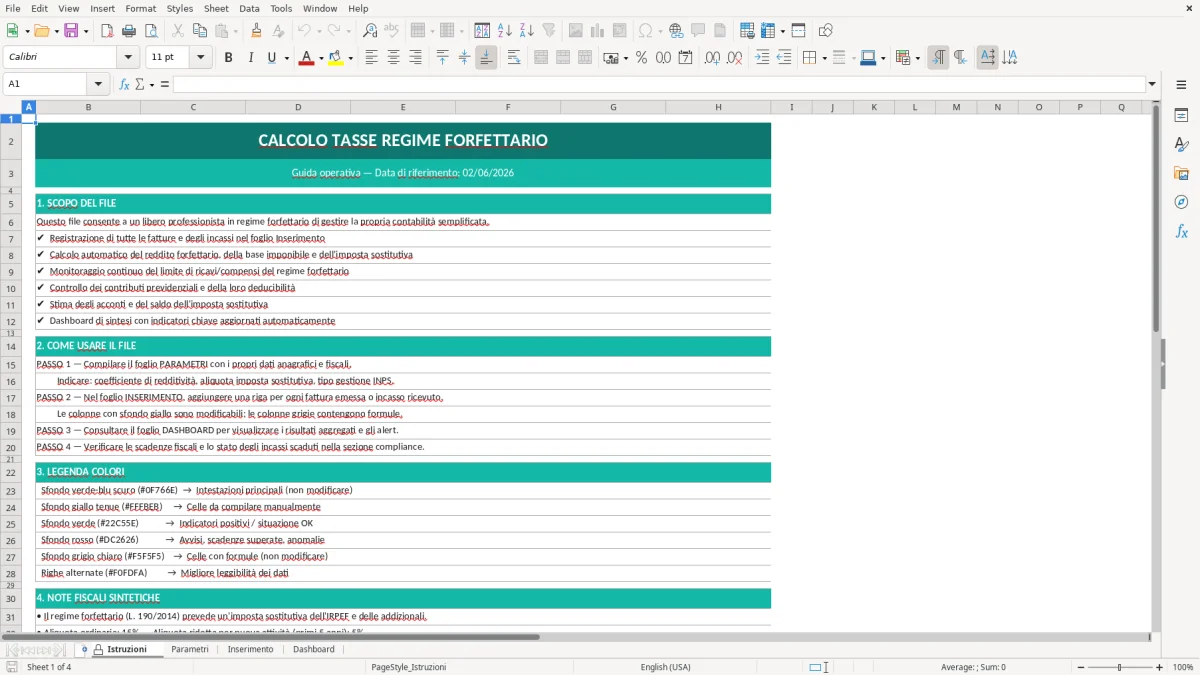Viewport: 1200px width, 675px height.
Task: Insert a hyperlink
Action: pos(676,31)
